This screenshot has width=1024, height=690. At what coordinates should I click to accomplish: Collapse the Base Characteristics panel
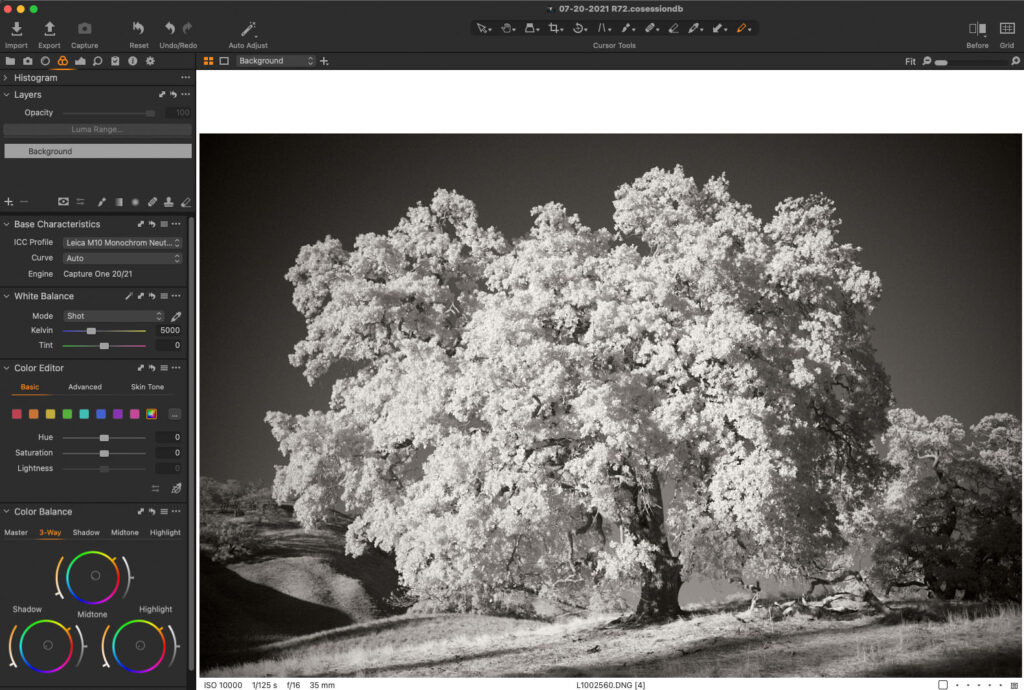click(6, 224)
